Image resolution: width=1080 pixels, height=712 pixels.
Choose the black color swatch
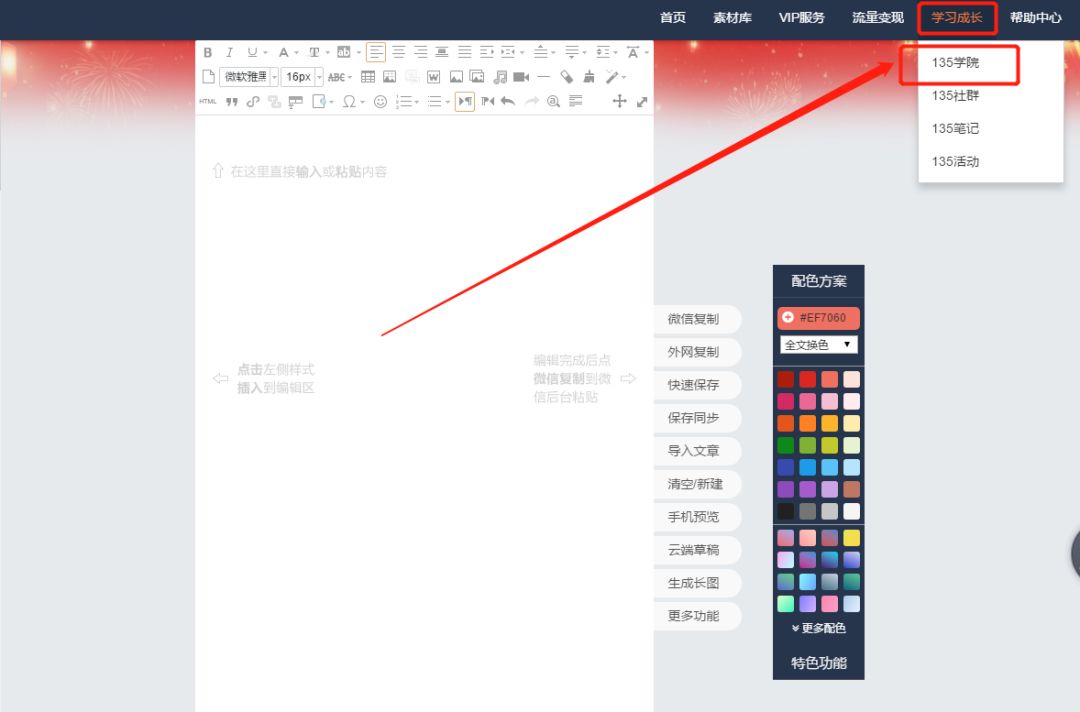point(785,511)
